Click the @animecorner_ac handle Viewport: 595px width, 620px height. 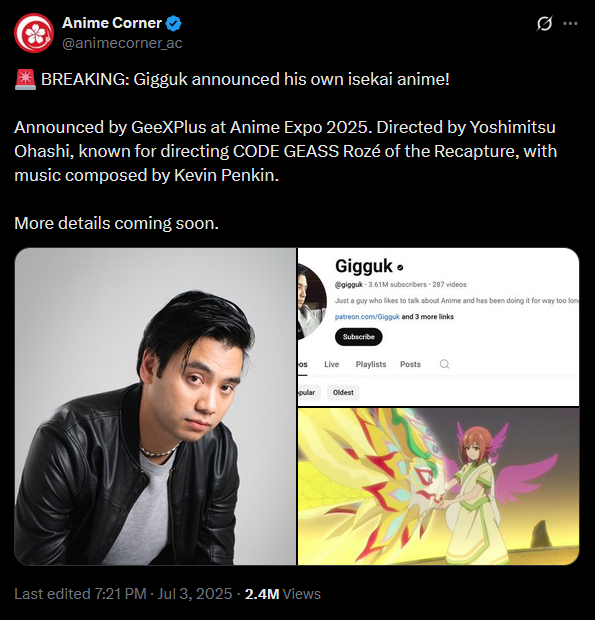point(122,43)
